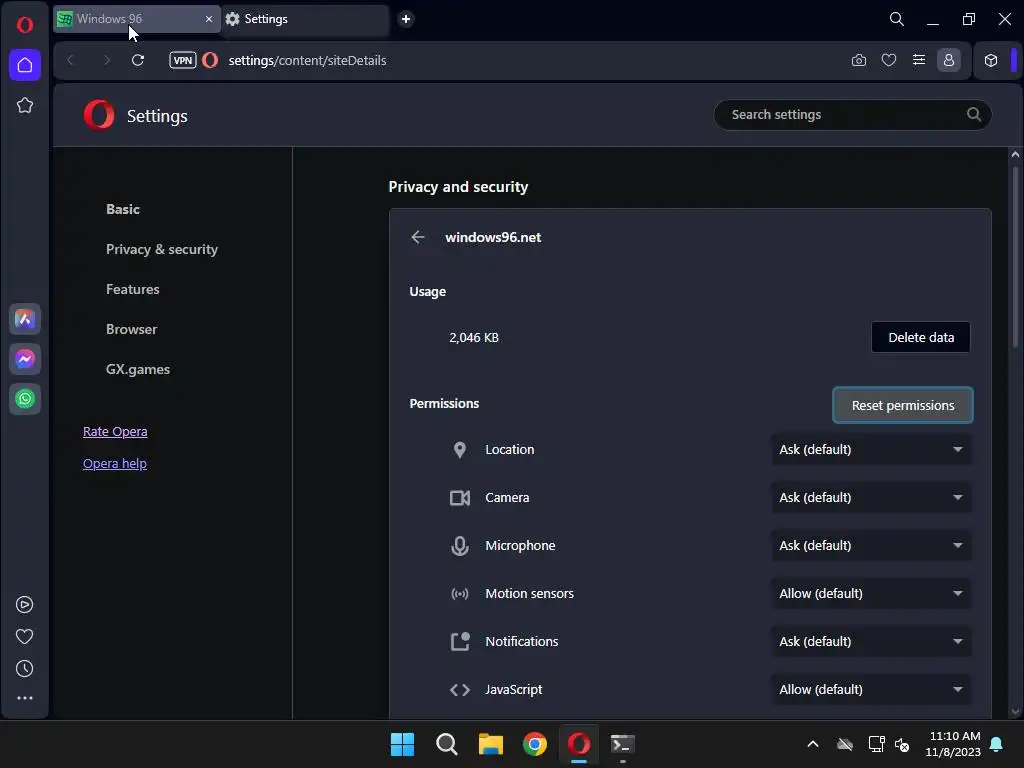Click Delete data button

(x=921, y=337)
